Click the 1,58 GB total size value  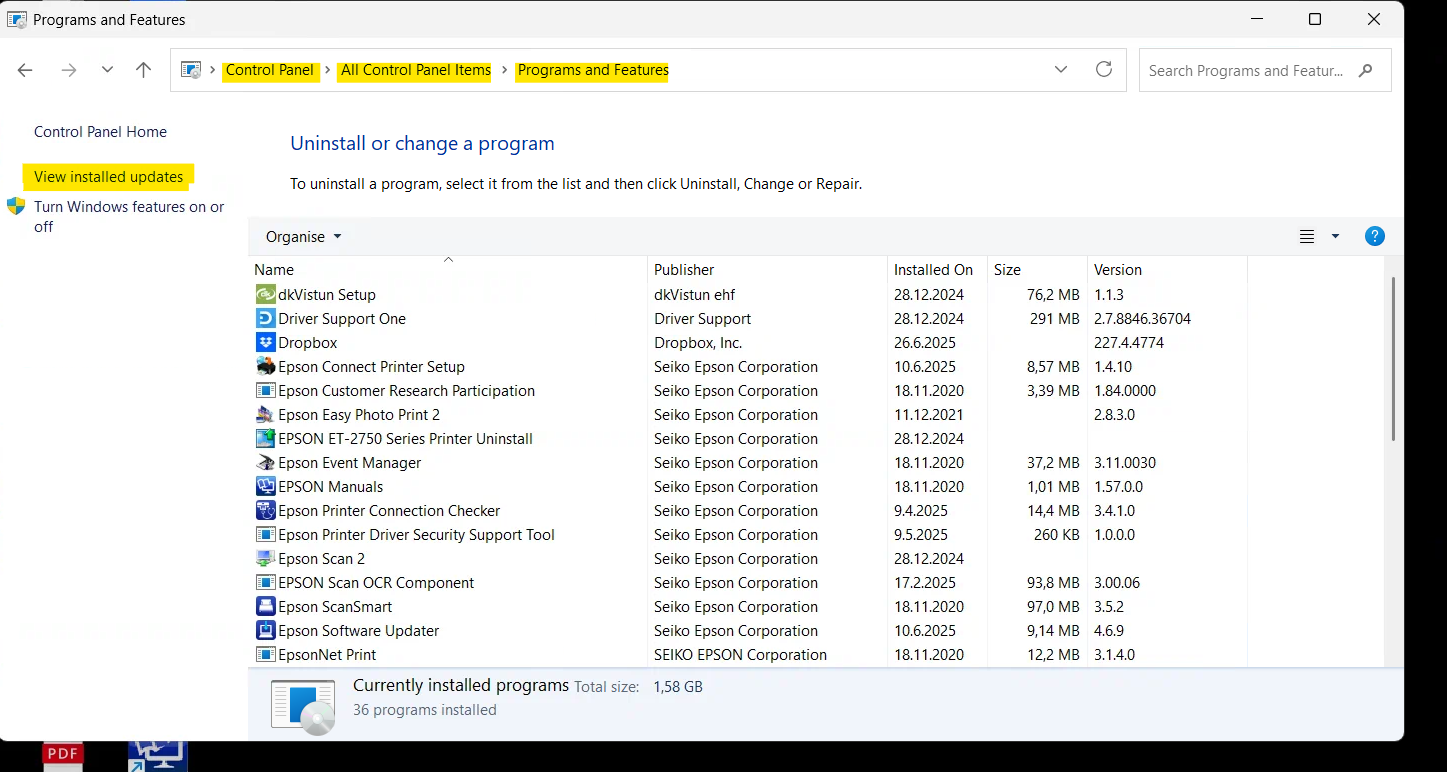click(x=678, y=687)
